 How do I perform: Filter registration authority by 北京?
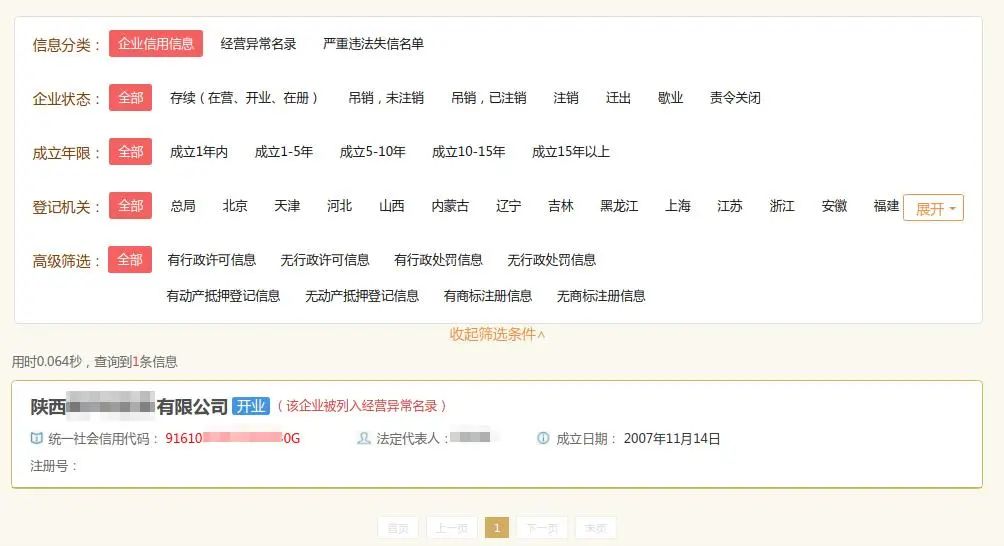pos(235,206)
